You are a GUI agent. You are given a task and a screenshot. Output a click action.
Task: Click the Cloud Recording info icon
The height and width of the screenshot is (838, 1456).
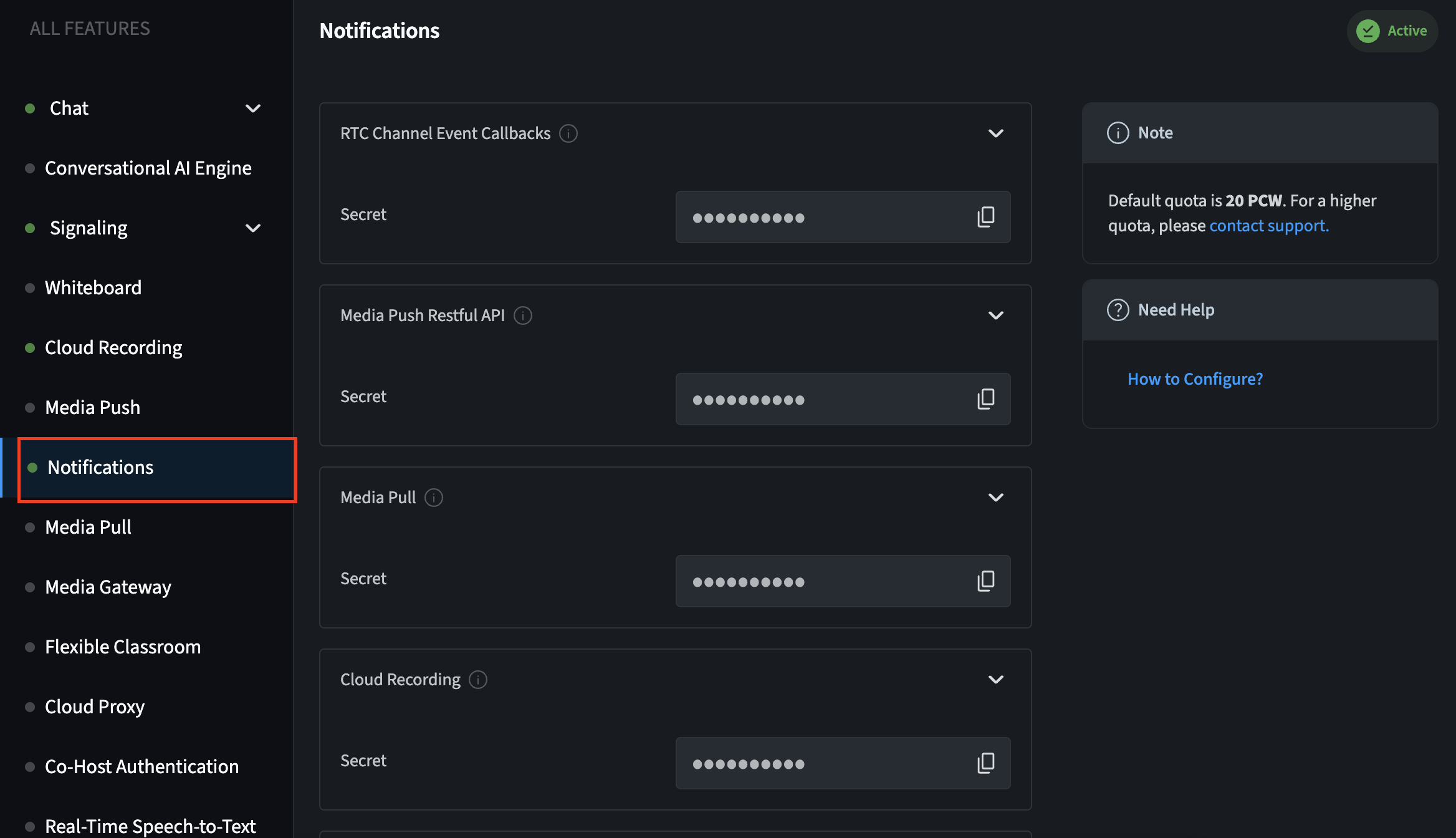point(477,680)
